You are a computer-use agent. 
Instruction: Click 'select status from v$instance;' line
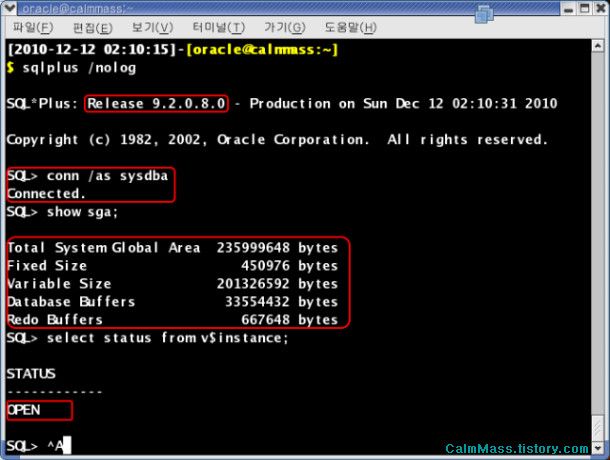(148, 338)
